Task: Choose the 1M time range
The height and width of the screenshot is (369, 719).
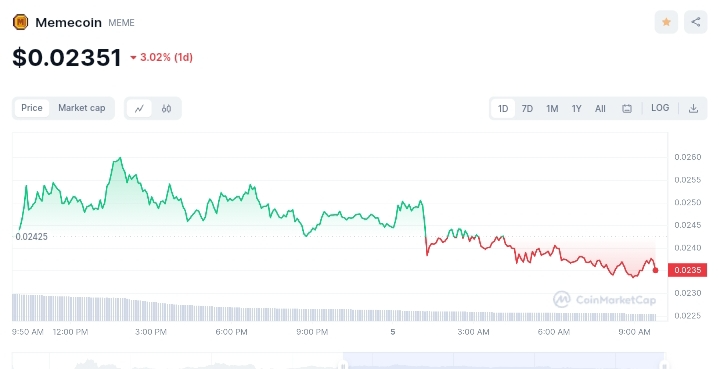Action: (x=552, y=109)
